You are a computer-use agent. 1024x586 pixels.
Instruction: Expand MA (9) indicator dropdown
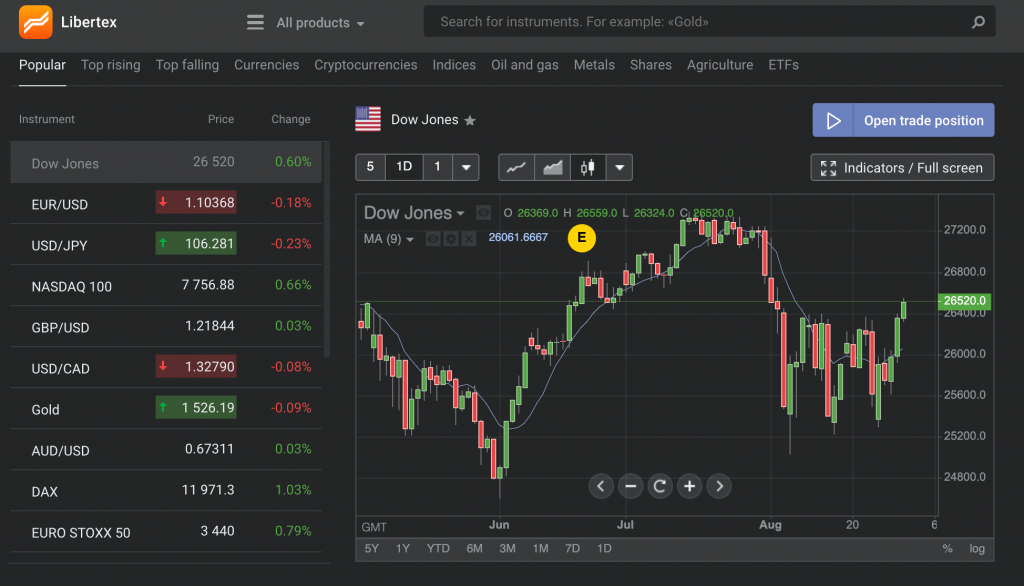point(410,240)
